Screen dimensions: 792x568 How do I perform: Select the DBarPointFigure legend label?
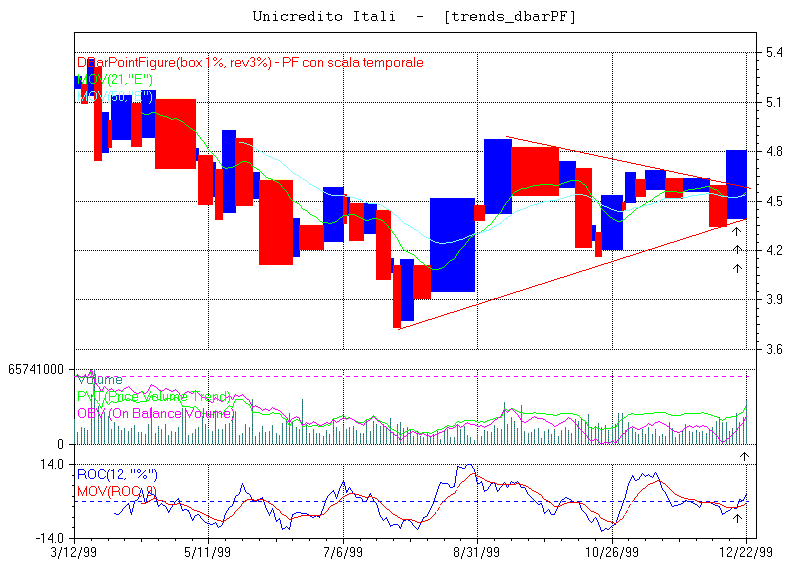point(250,63)
